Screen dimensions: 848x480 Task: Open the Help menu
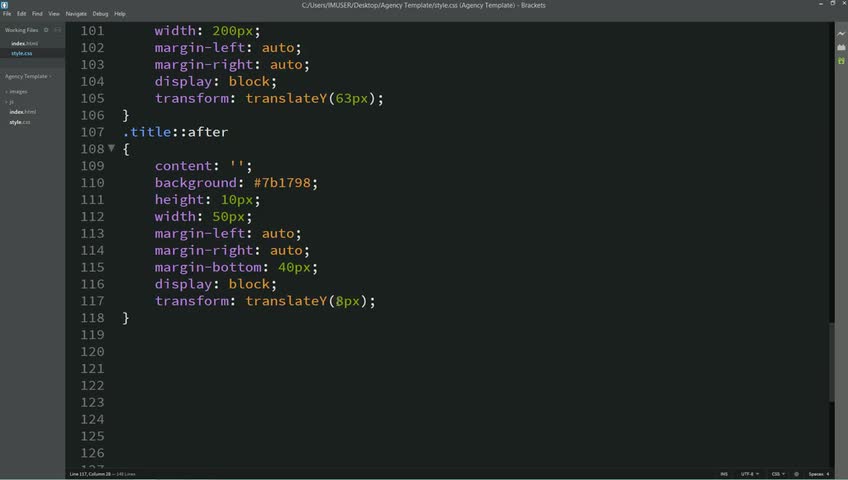tap(120, 14)
